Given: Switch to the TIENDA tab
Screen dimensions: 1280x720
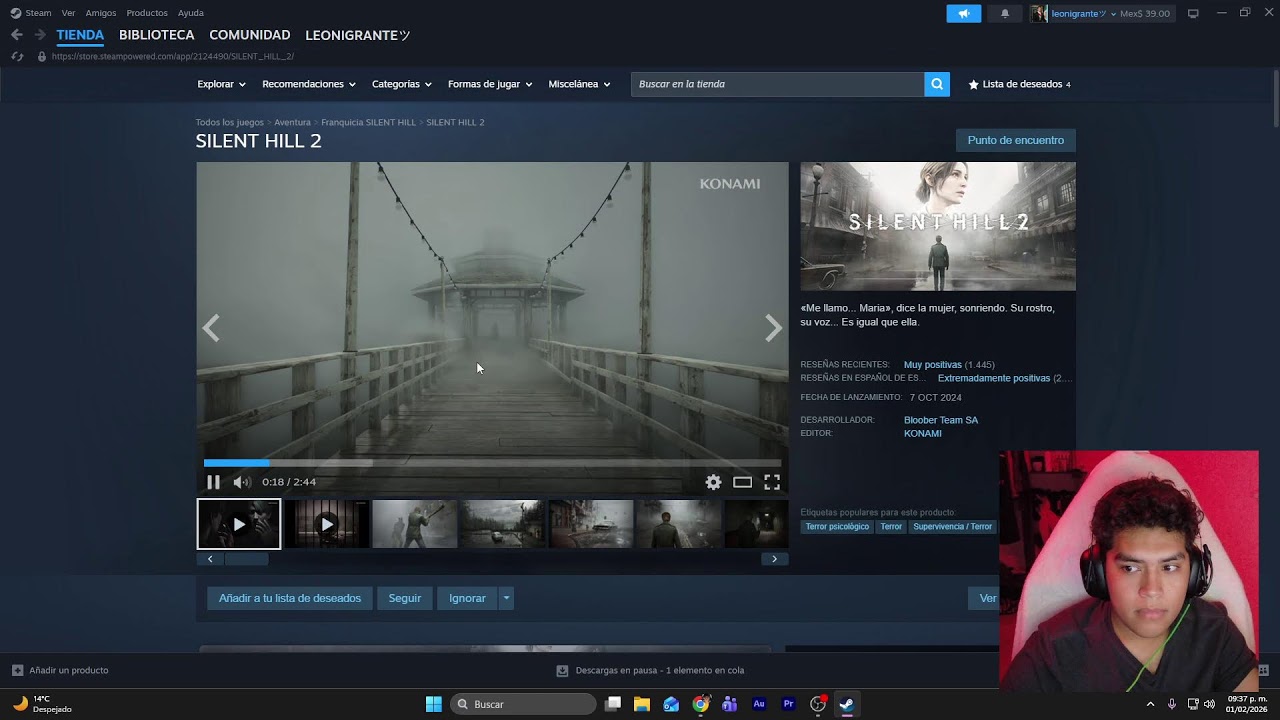Looking at the screenshot, I should click(80, 35).
